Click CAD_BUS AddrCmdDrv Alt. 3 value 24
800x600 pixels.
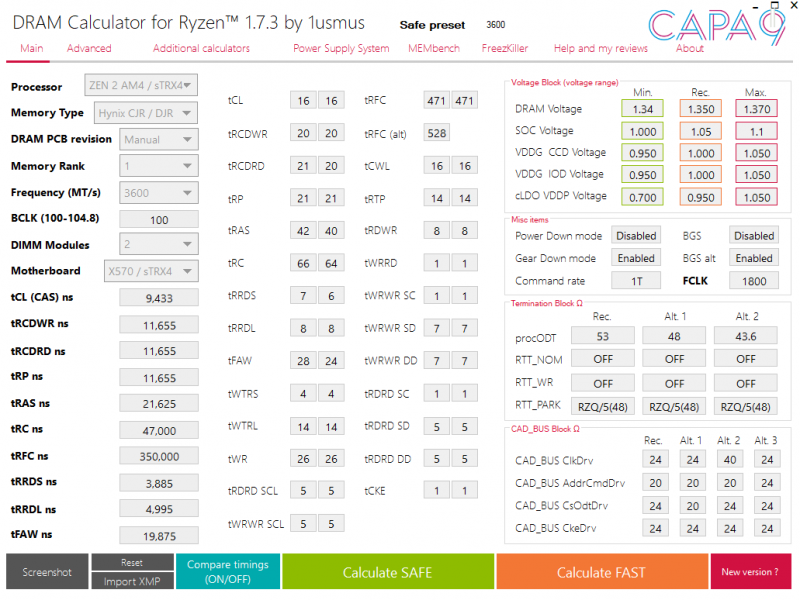point(767,483)
